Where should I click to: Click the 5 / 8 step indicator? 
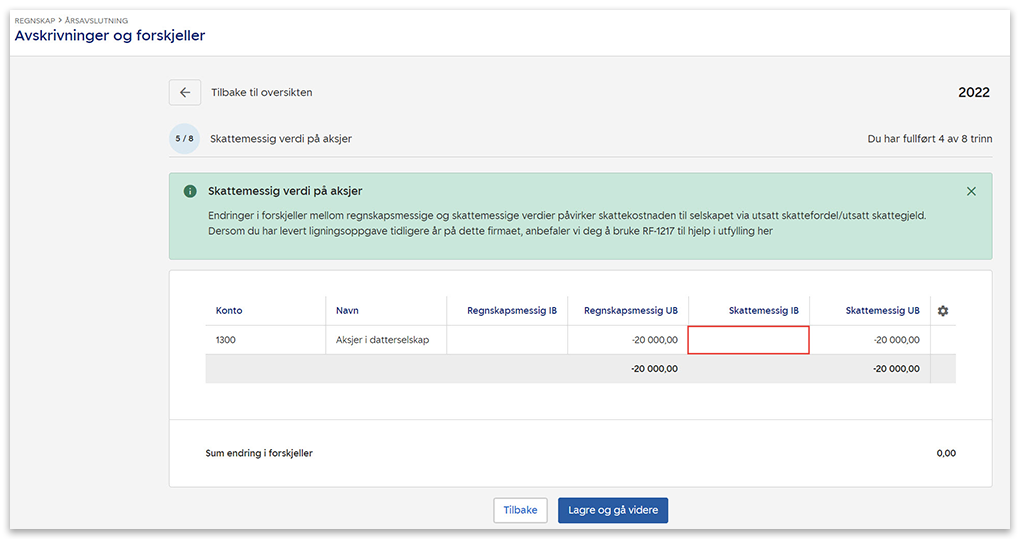(184, 139)
